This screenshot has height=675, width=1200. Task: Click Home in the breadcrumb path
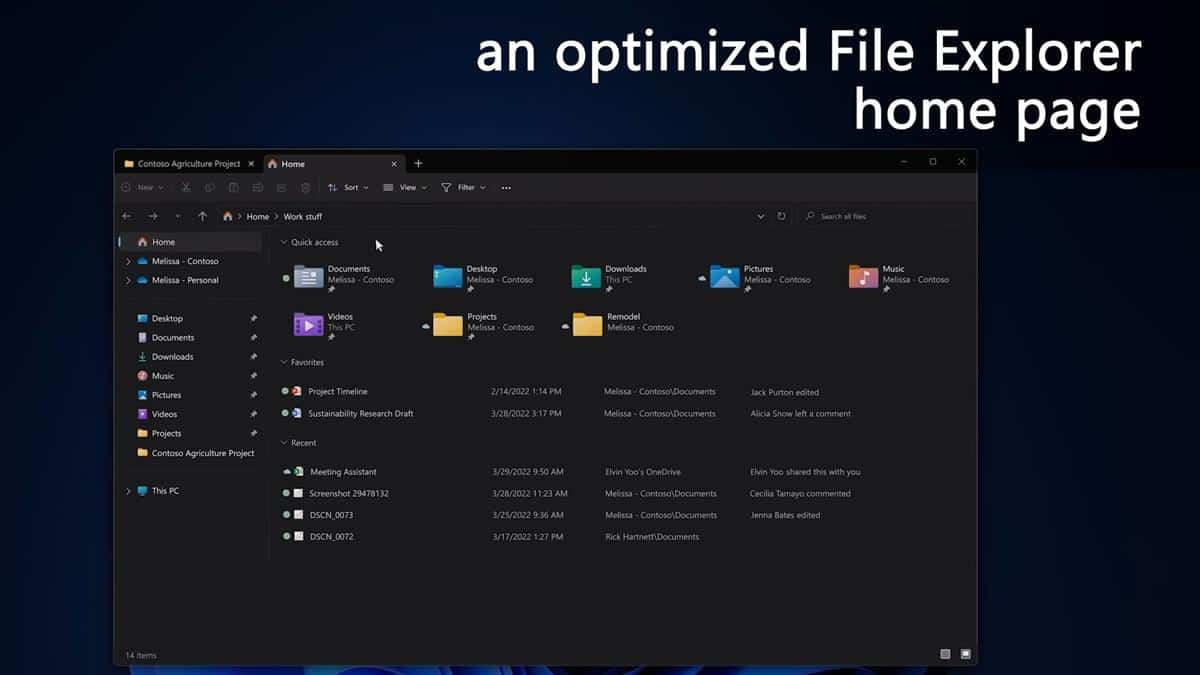[258, 216]
